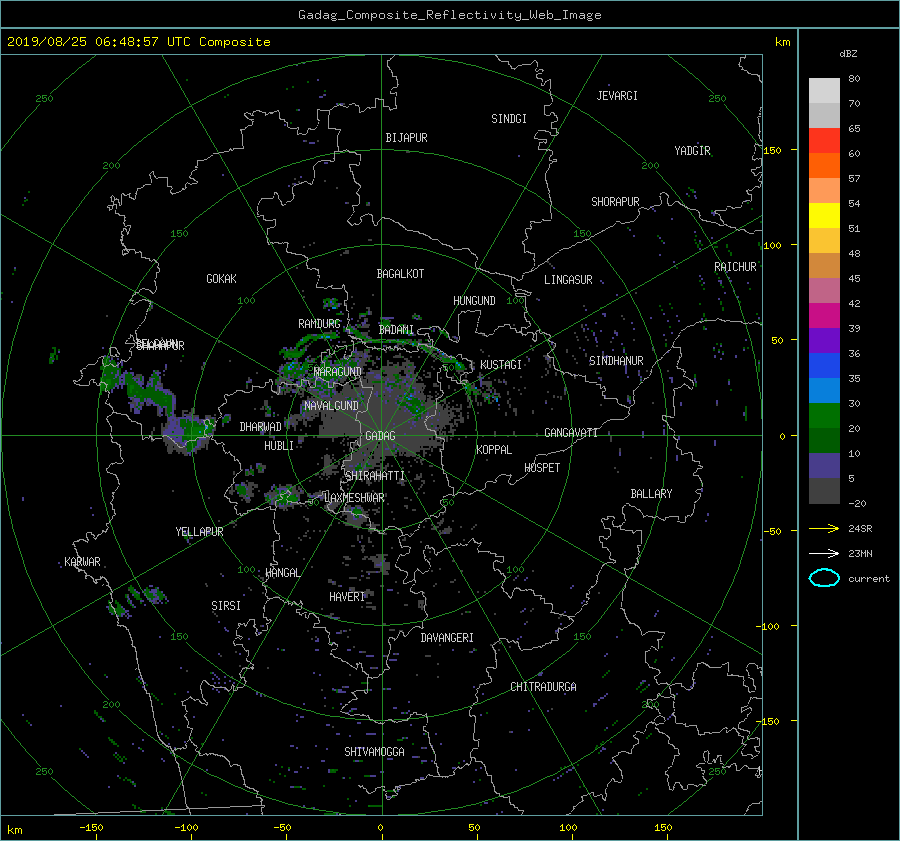Click the red 65 dBZ legend swatch
900x841 pixels.
pyautogui.click(x=824, y=141)
